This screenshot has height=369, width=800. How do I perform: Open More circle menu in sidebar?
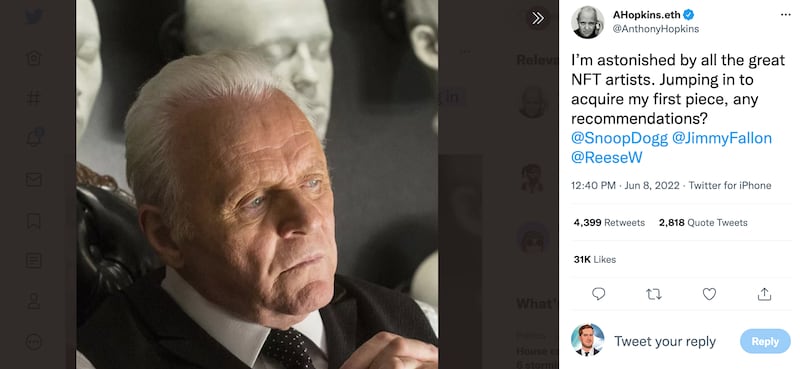(x=34, y=341)
